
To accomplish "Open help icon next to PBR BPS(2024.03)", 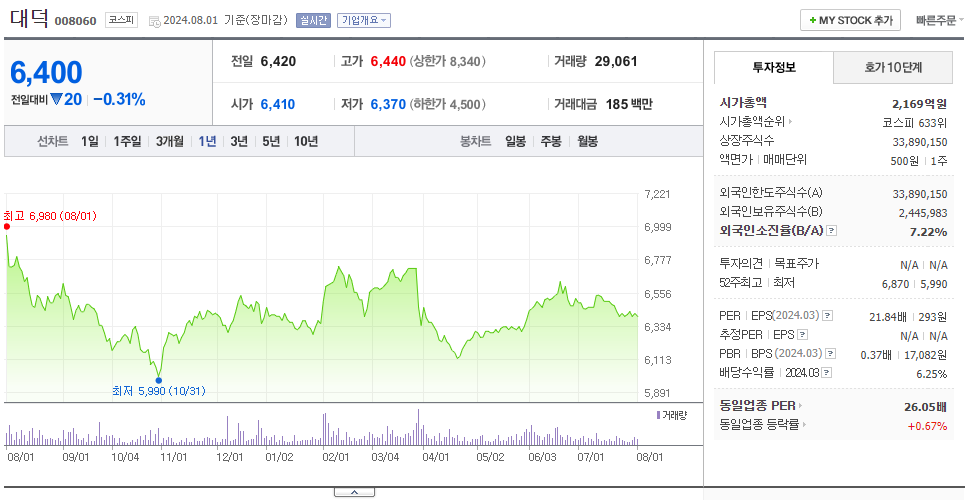I will (x=831, y=354).
